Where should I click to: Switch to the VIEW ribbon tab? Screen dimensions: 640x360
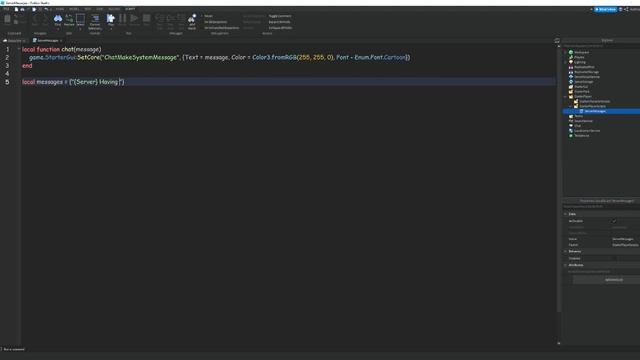tap(100, 9)
